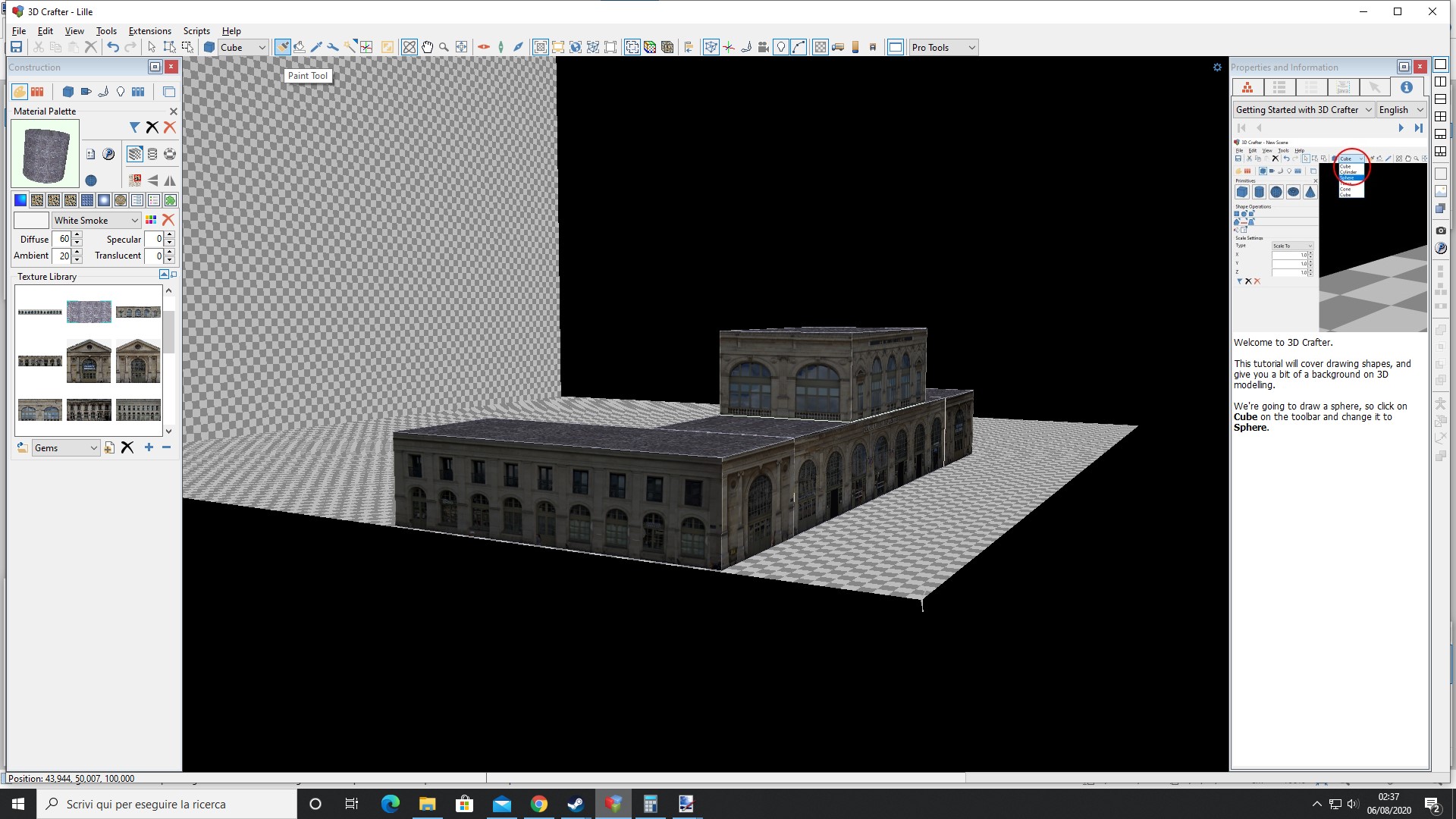Screen dimensions: 1456x819
Task: Open the Cube shape dropdown
Action: pyautogui.click(x=243, y=47)
